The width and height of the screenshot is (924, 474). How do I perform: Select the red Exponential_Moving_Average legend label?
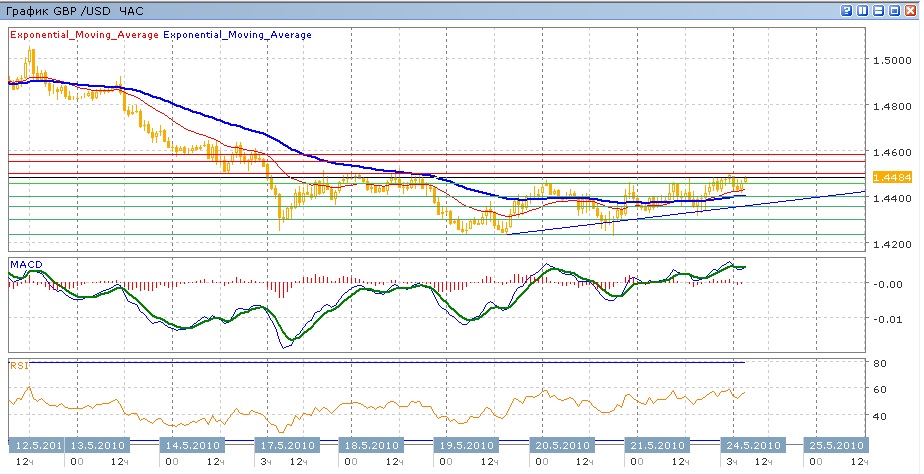pyautogui.click(x=84, y=34)
